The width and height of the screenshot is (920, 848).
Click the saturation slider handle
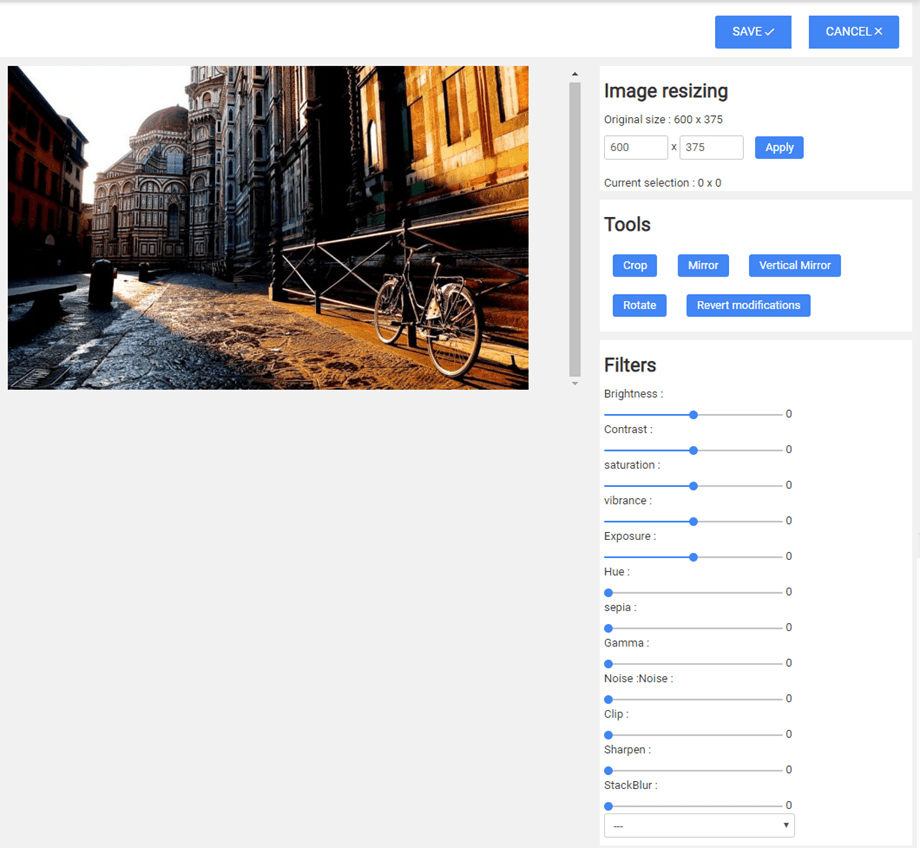693,486
